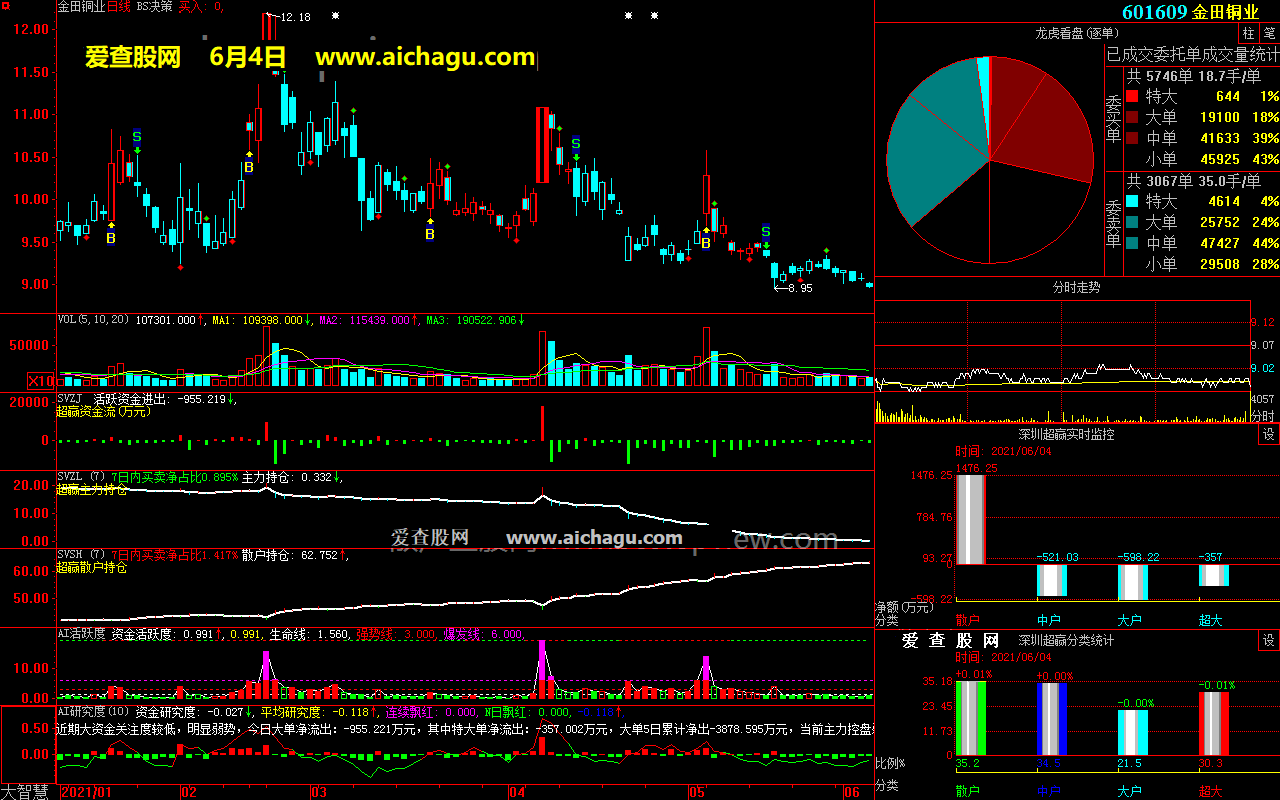Select the B buy marker in January
This screenshot has height=800, width=1280.
click(111, 239)
